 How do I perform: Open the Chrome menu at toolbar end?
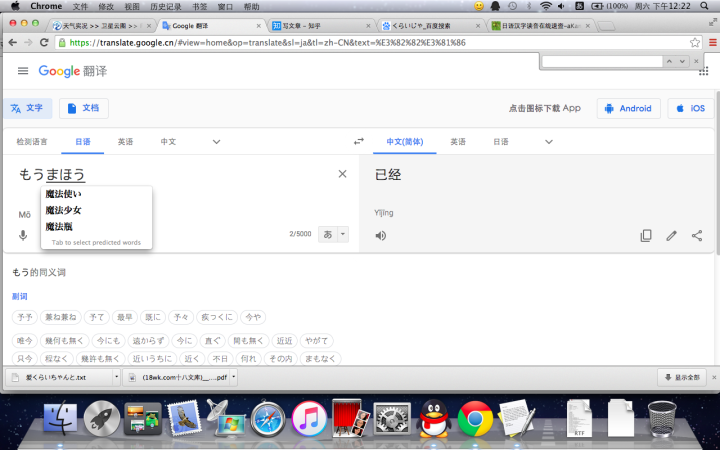713,43
